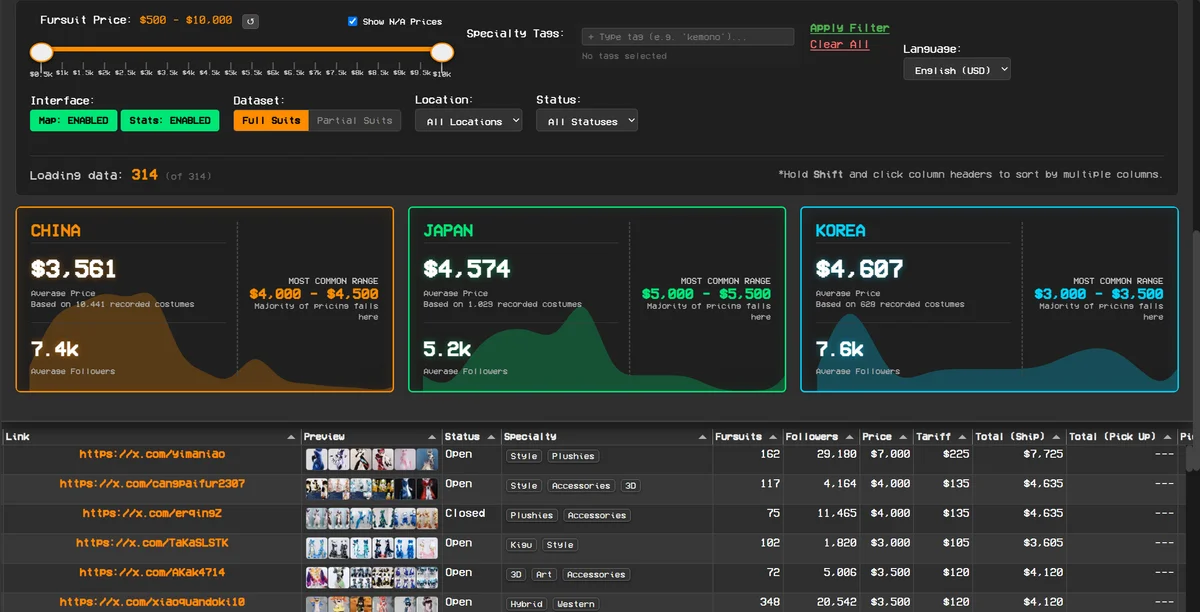The width and height of the screenshot is (1200, 612).
Task: Toggle the Show N/A Prices checkbox
Action: pyautogui.click(x=352, y=21)
